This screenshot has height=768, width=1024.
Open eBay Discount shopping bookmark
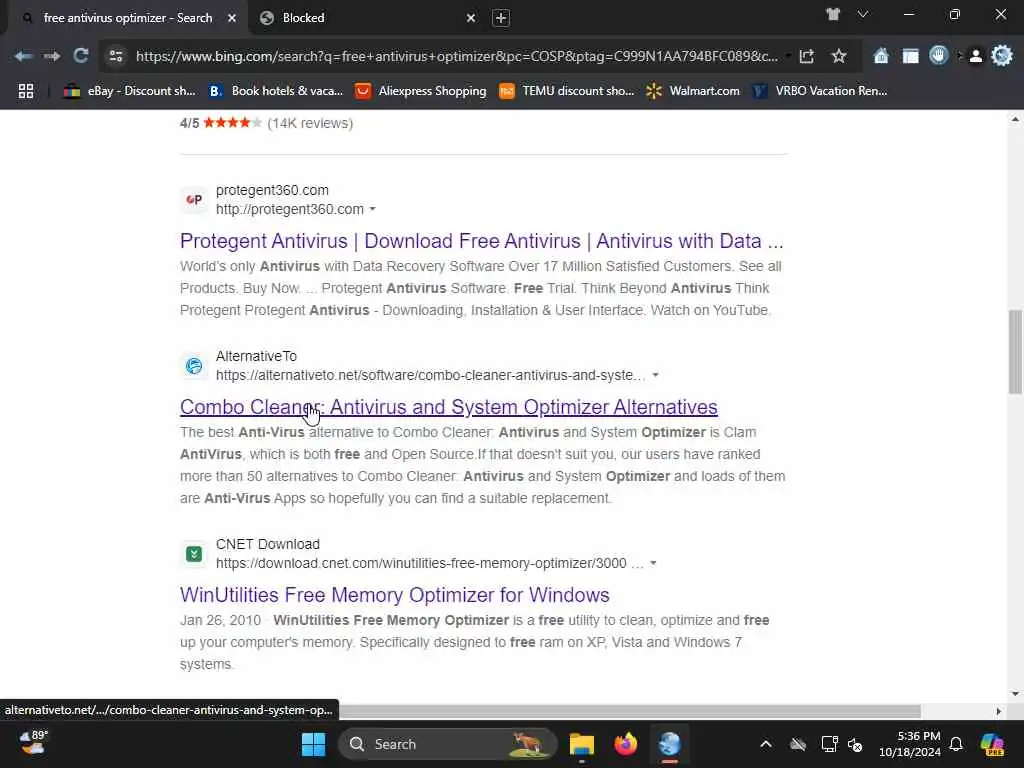pyautogui.click(x=129, y=91)
